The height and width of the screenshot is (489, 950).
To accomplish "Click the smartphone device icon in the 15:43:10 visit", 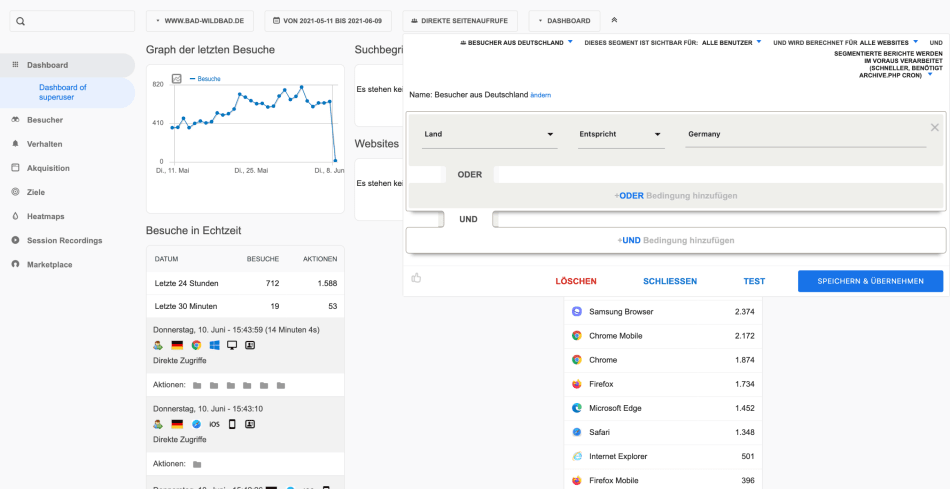I will (232, 424).
